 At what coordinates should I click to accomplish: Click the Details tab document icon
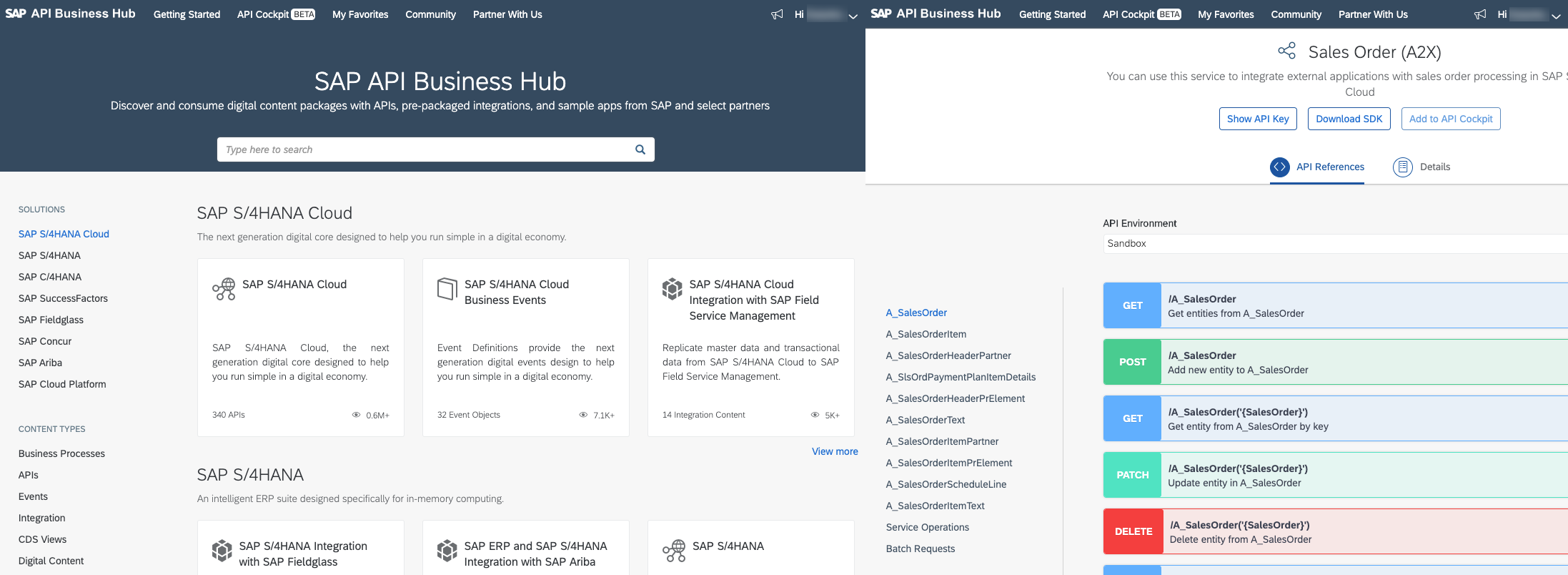[x=1403, y=167]
